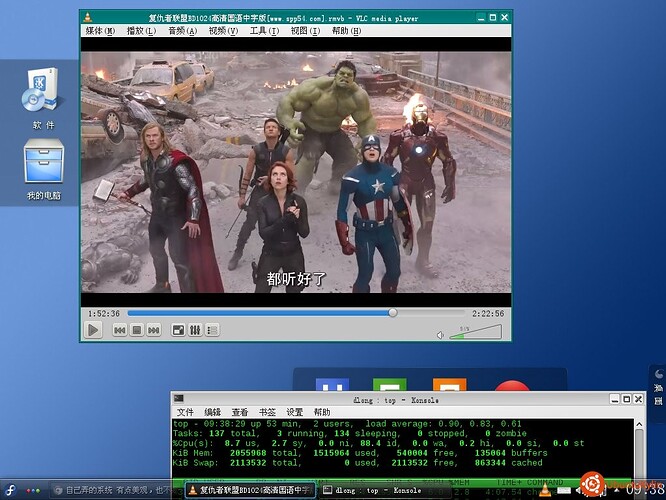Viewport: 666px width, 500px height.
Task: Select the 我的电脑 desktop icon
Action: [x=44, y=170]
